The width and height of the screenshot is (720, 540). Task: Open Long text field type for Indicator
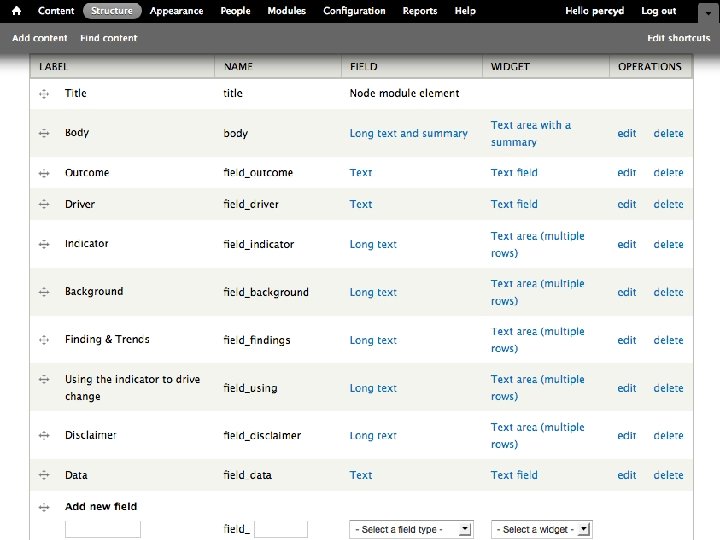(x=373, y=244)
